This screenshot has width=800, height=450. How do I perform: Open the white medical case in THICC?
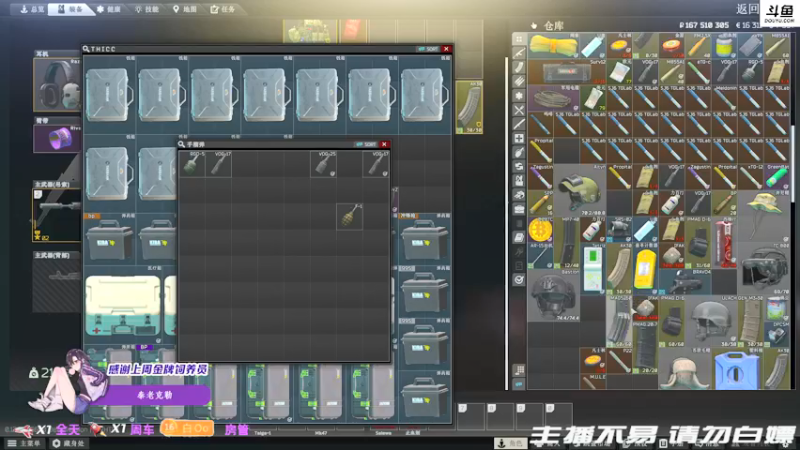pos(123,305)
